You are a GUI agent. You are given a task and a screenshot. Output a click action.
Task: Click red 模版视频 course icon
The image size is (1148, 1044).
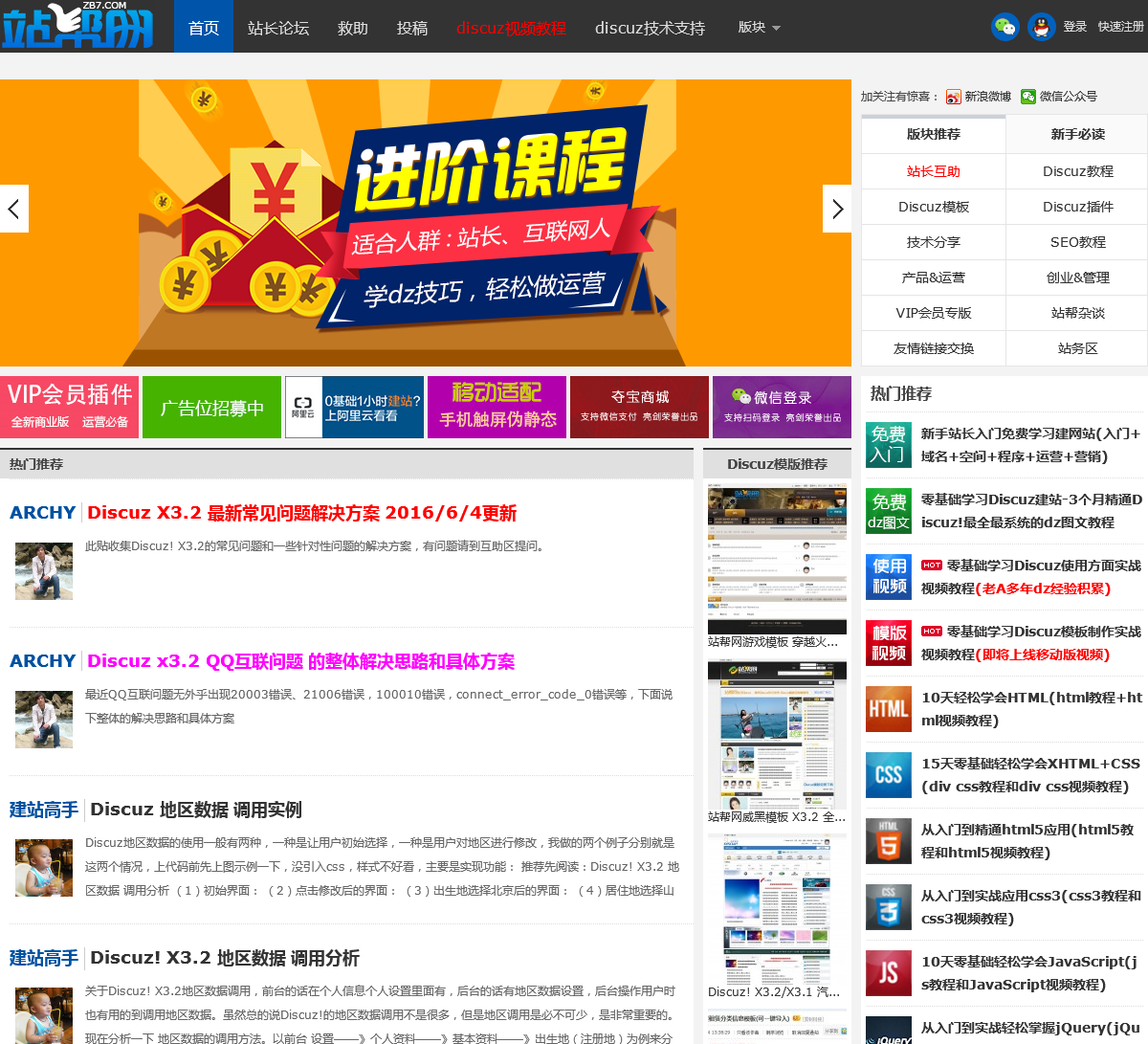click(888, 643)
